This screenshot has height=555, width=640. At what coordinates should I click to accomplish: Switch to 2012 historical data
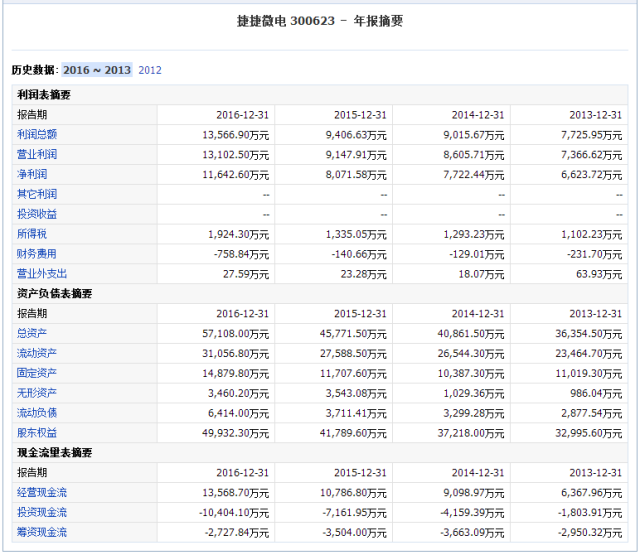click(150, 70)
